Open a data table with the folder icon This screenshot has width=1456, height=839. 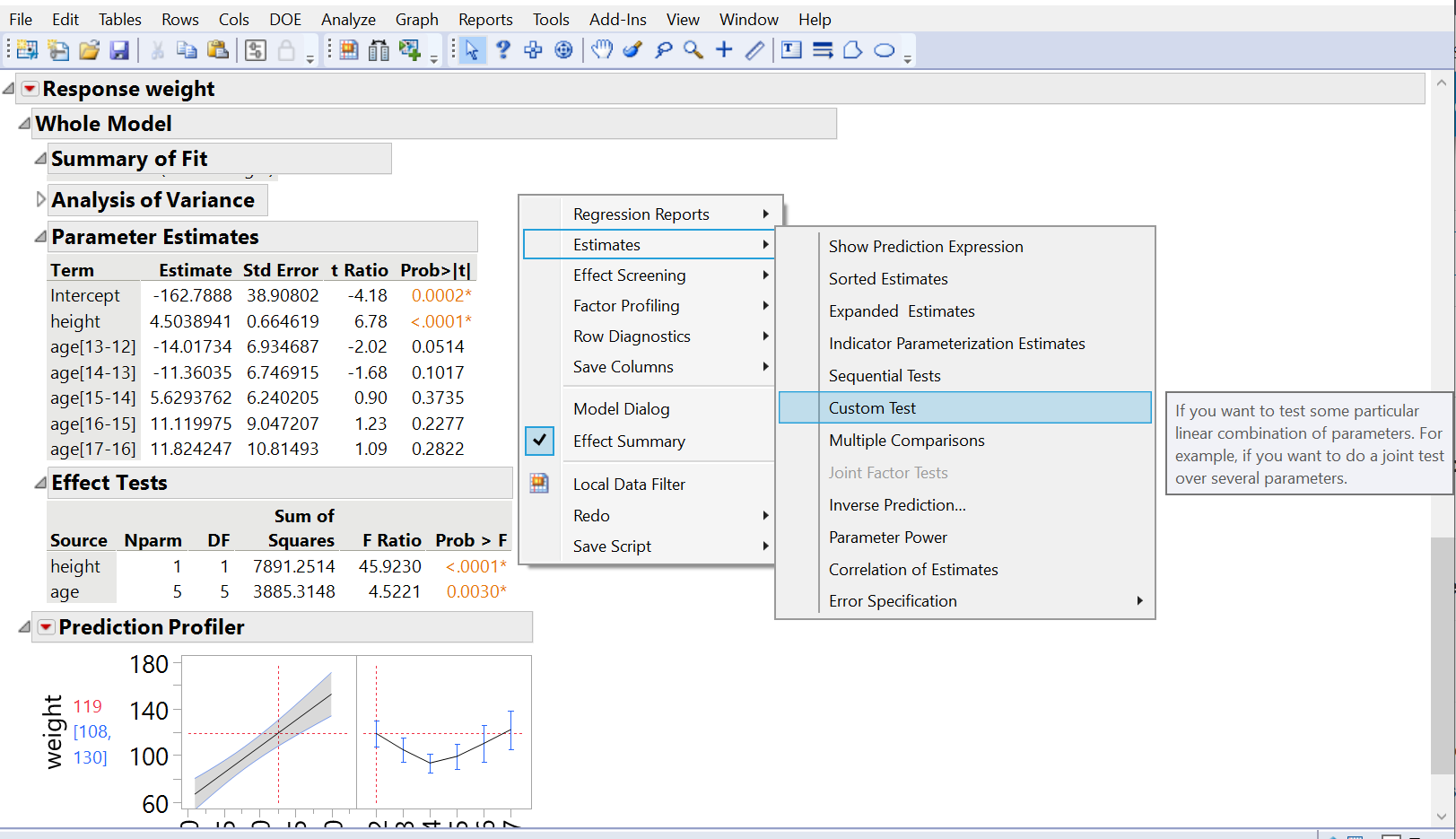pos(88,49)
